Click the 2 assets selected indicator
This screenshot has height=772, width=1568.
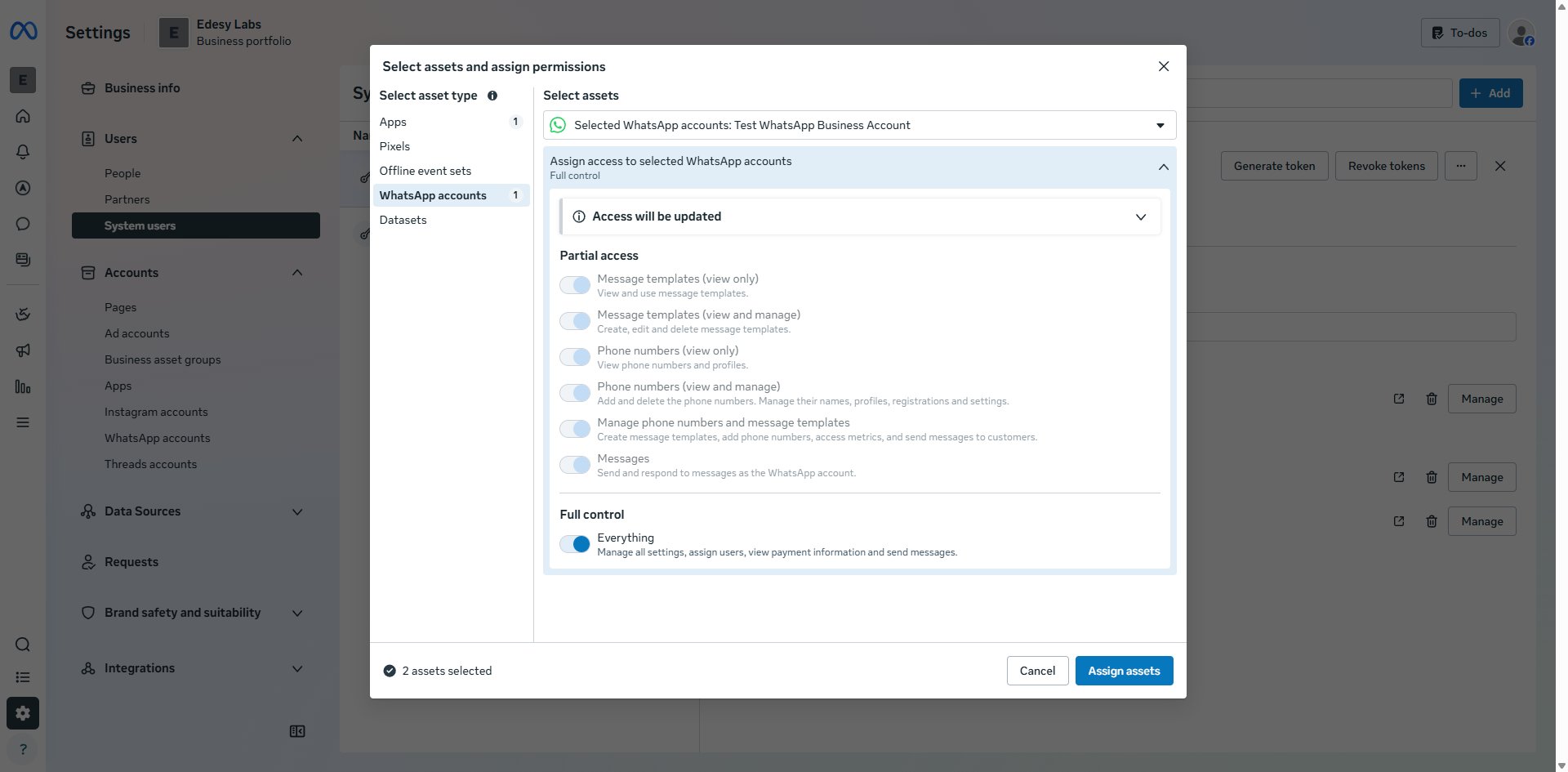pyautogui.click(x=438, y=671)
